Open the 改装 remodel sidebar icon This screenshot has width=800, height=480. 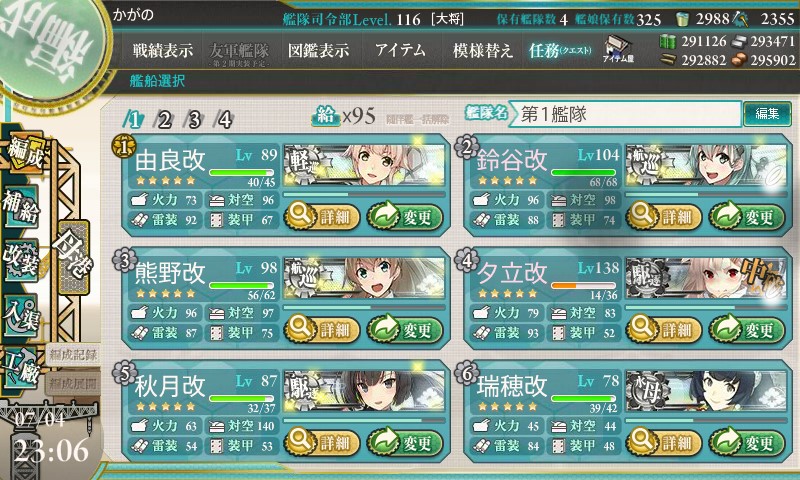(21, 260)
